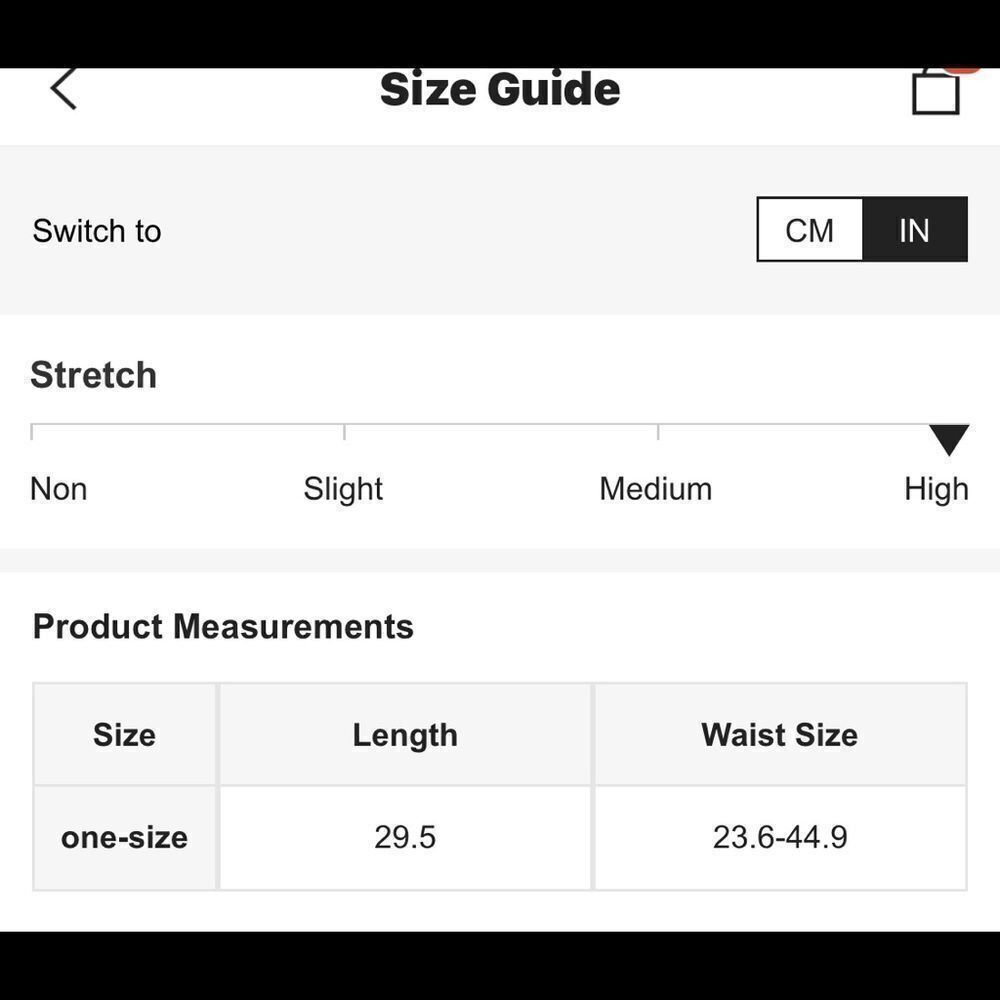This screenshot has width=1000, height=1000.
Task: Select the High stretch label
Action: coord(936,489)
